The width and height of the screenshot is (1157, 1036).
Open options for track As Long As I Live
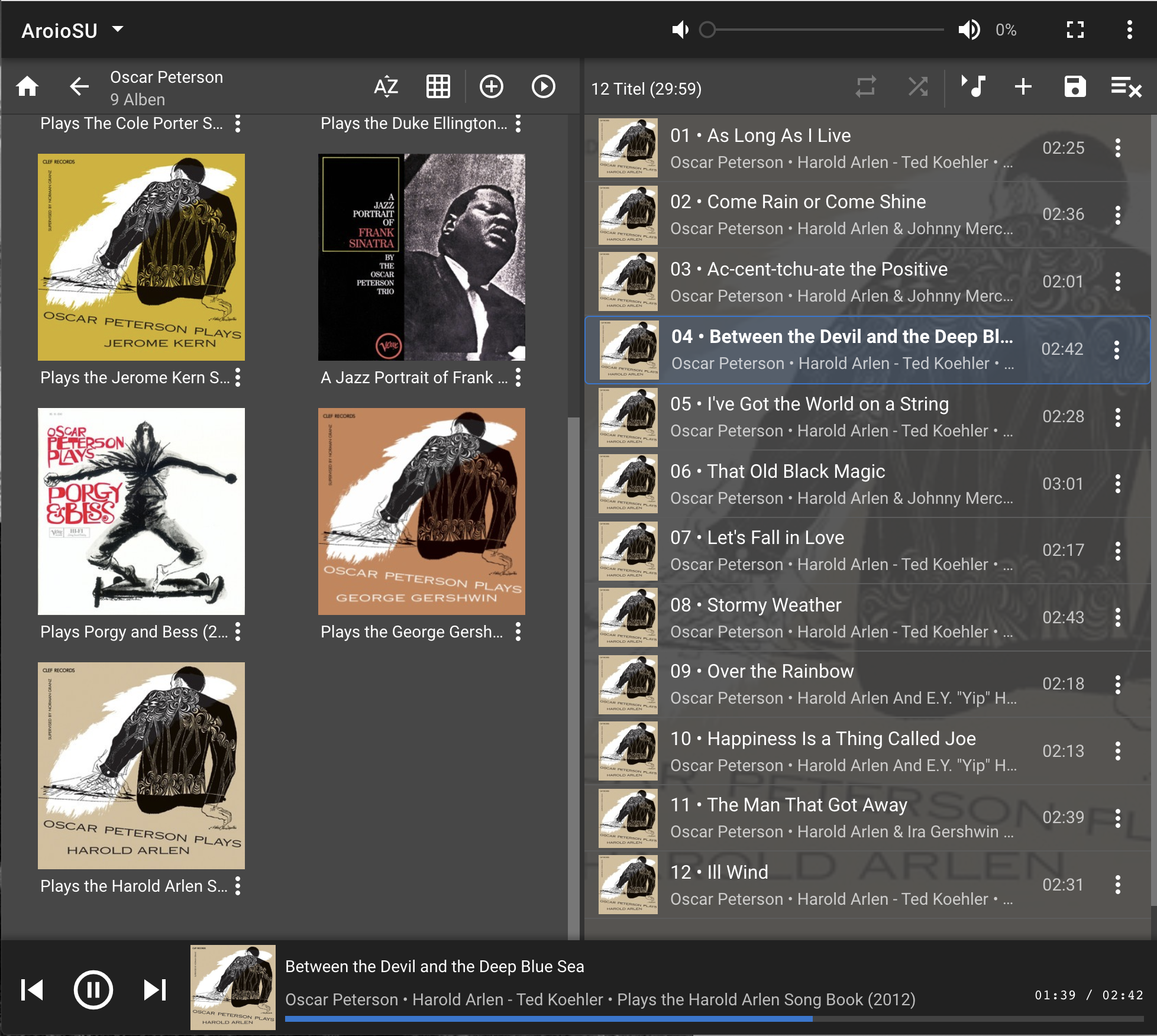(1117, 148)
